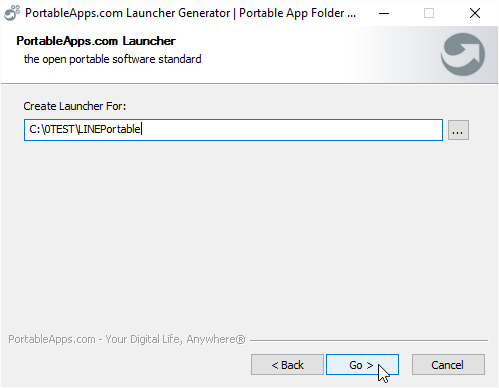
Task: Click the PortableApps.com title bar icon
Action: tap(12, 13)
